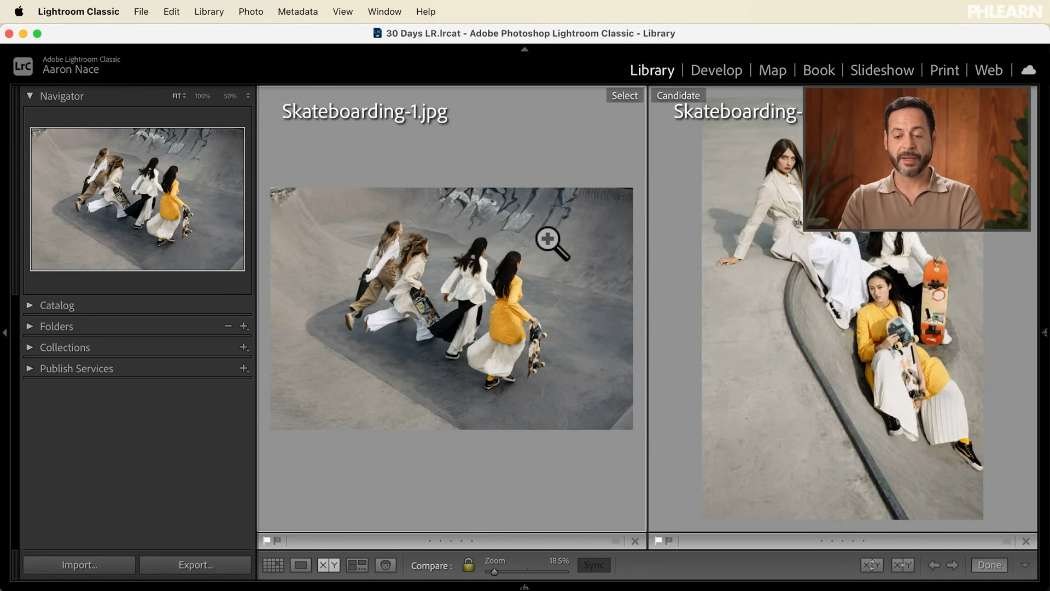Set Navigator zoom to 50%
This screenshot has height=591, width=1050.
[x=230, y=96]
